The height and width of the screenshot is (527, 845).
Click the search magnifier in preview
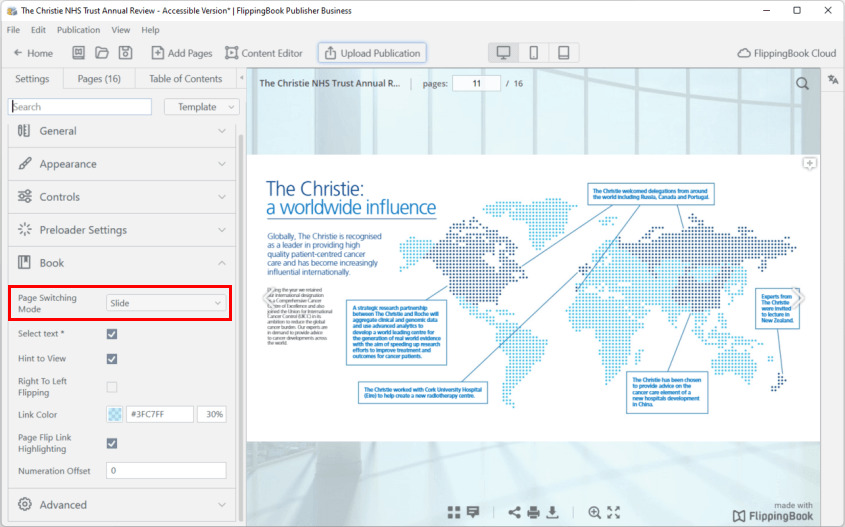click(x=802, y=84)
